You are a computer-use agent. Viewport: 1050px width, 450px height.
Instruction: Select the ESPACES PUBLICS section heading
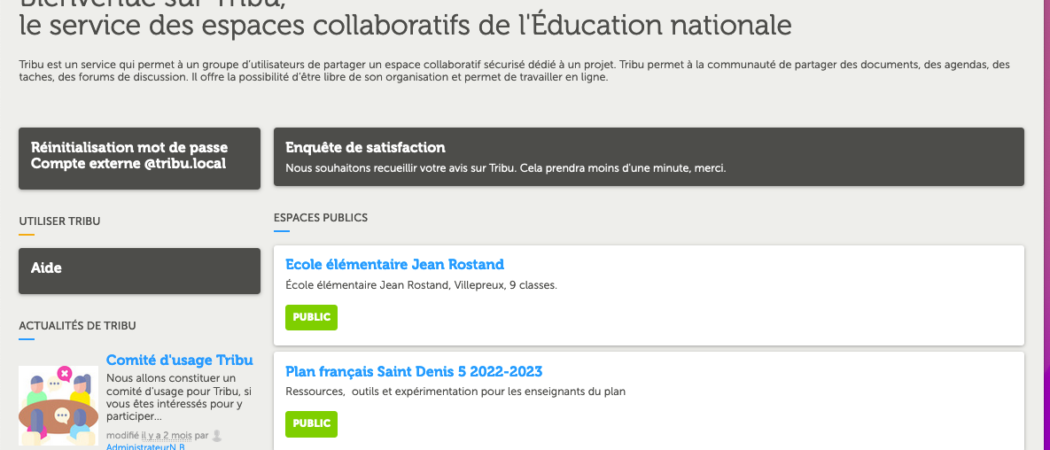(x=320, y=218)
